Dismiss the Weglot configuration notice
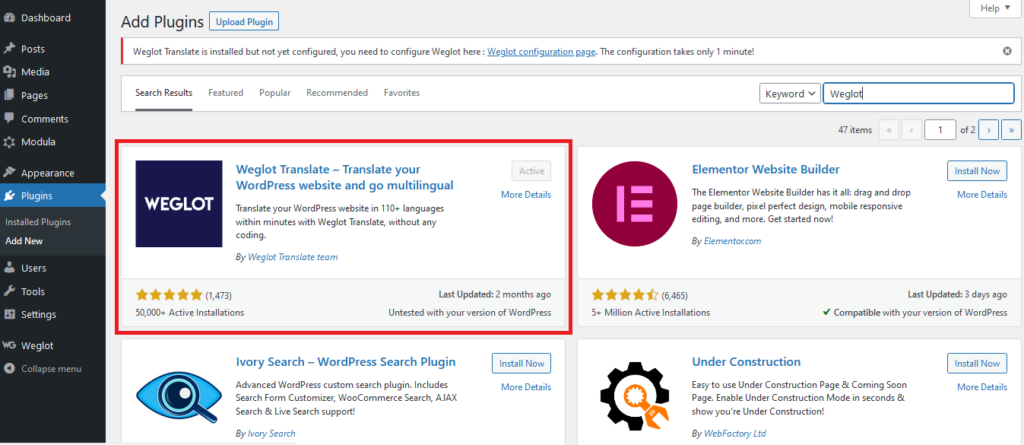 (1007, 51)
